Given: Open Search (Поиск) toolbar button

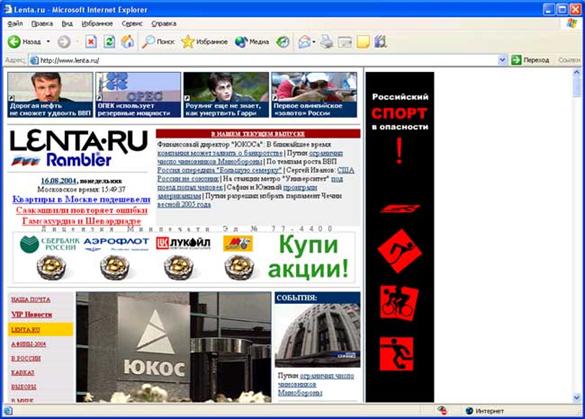Looking at the screenshot, I should click(x=158, y=42).
